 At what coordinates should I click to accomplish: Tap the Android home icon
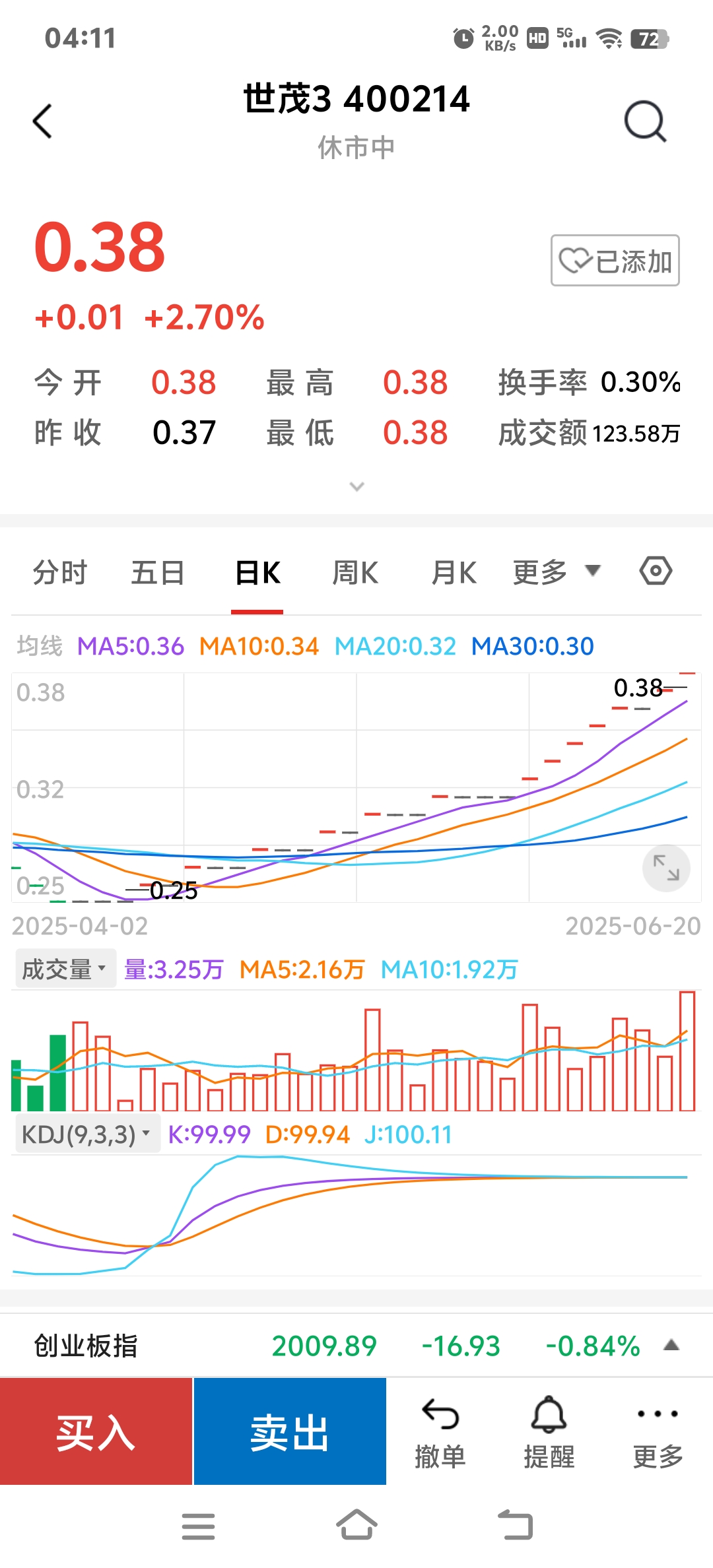click(356, 1525)
